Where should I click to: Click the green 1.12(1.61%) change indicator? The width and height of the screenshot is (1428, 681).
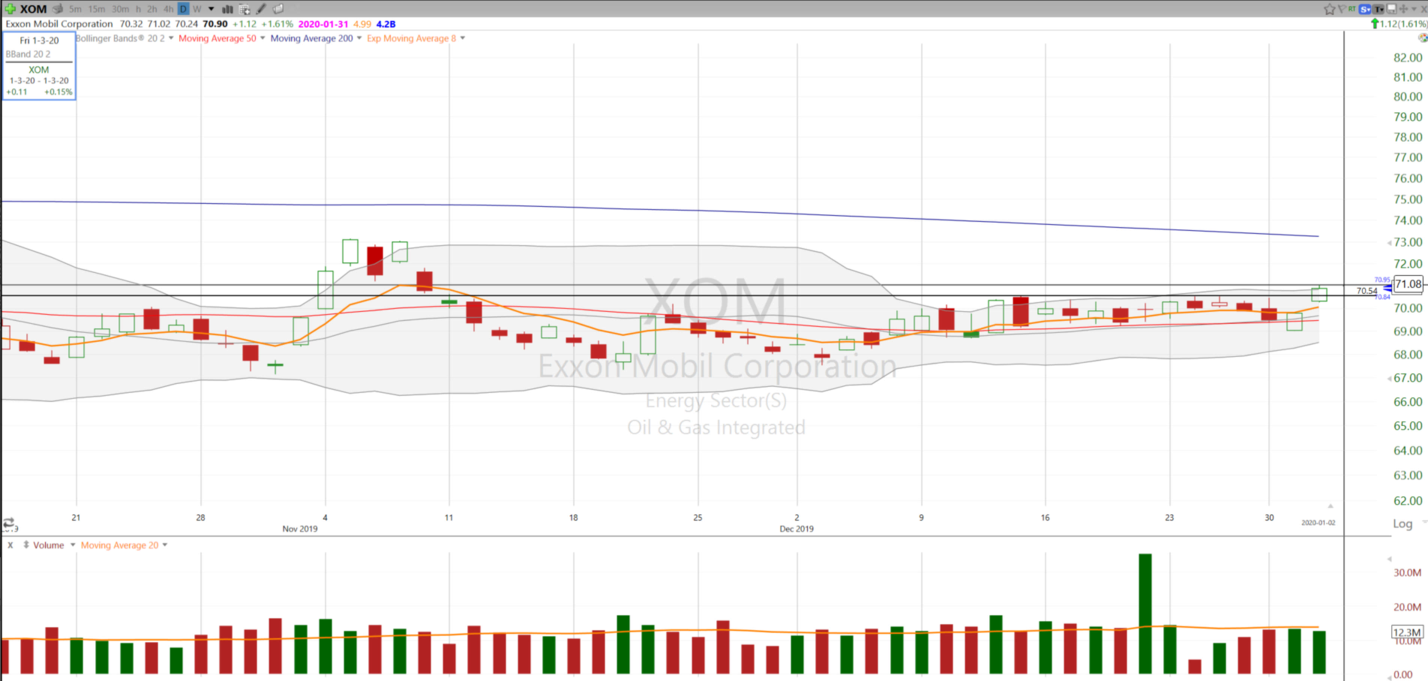(x=1398, y=23)
